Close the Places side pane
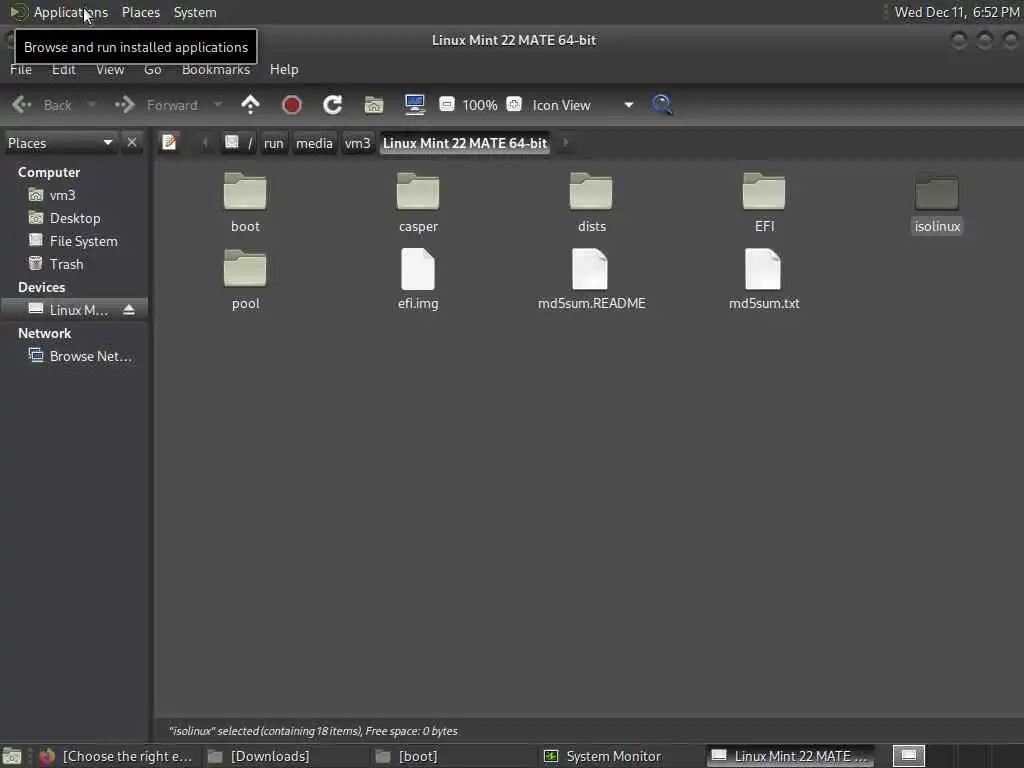 pyautogui.click(x=132, y=142)
